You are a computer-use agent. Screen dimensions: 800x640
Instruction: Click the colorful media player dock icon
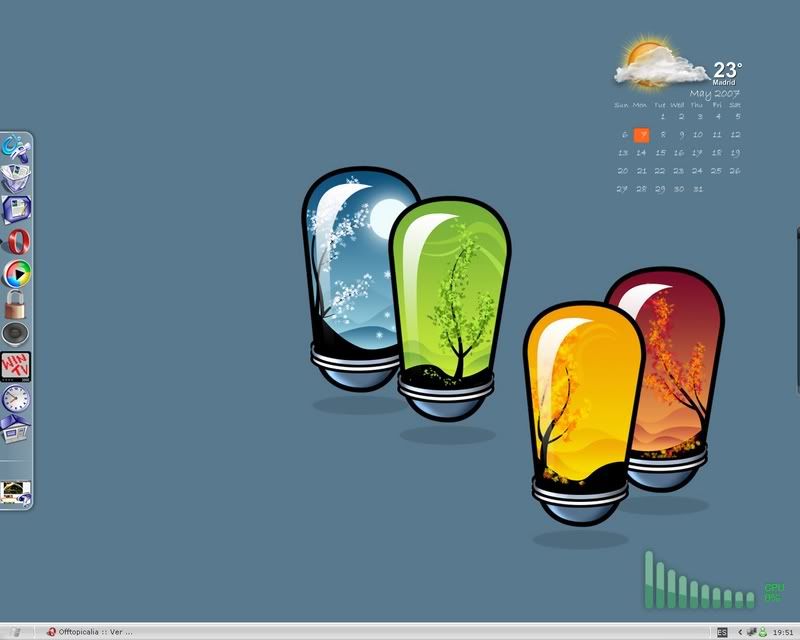pos(16,272)
